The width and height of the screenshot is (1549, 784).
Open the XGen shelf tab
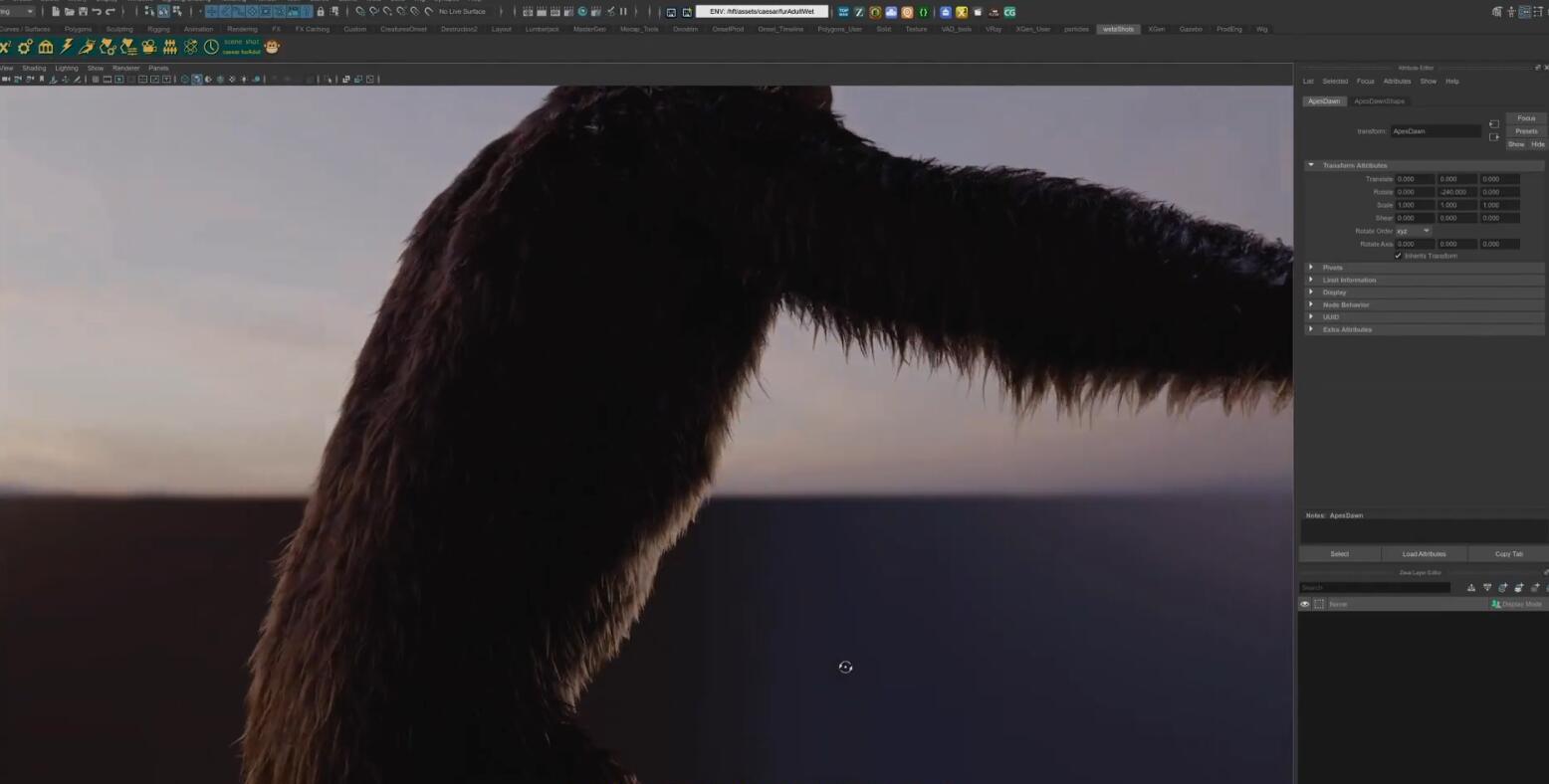pyautogui.click(x=1156, y=29)
